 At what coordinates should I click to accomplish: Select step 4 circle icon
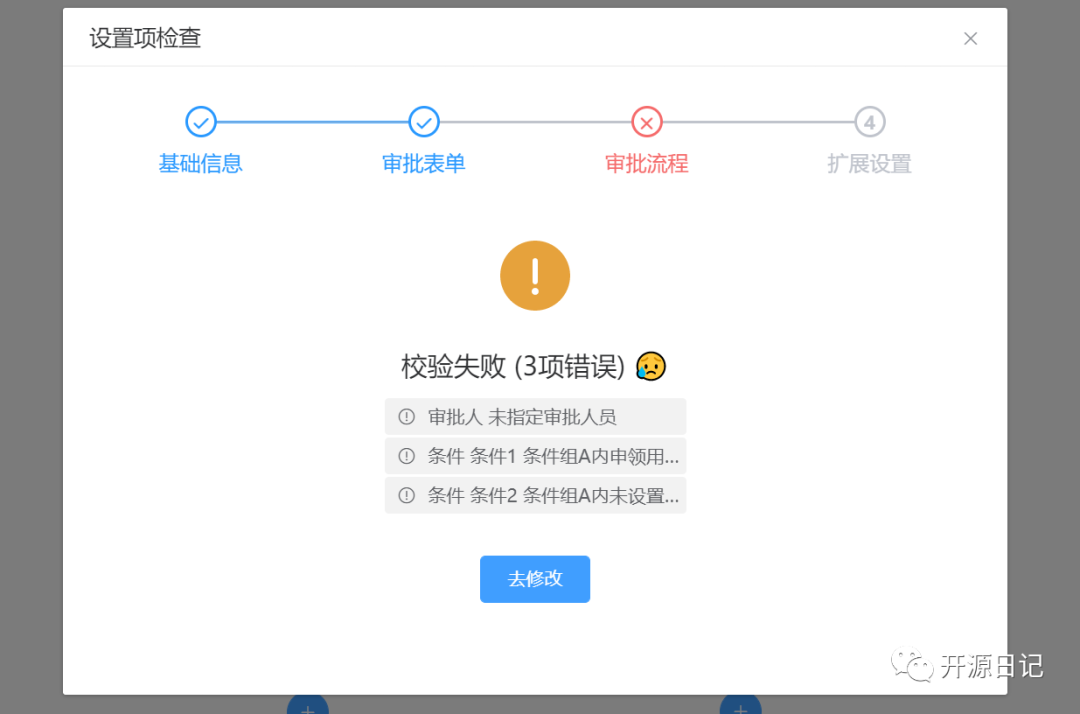pyautogui.click(x=869, y=122)
